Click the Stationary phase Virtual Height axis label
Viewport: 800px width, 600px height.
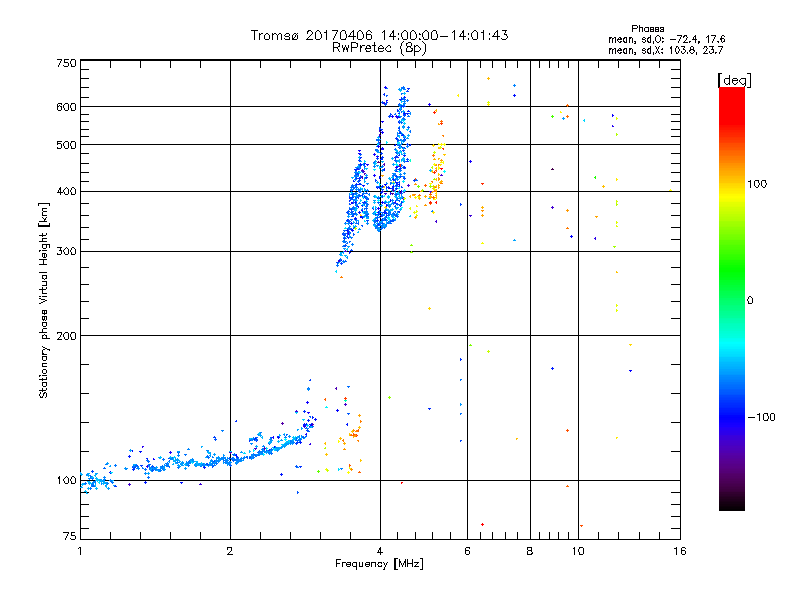44,301
